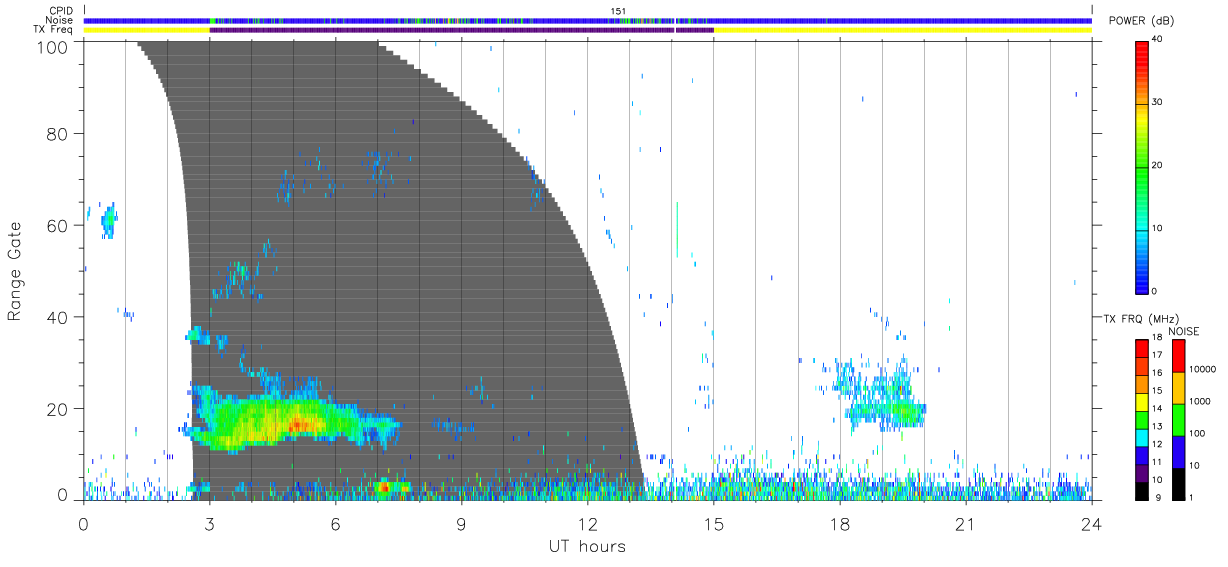Click y-axis range gate label '40'
This screenshot has width=1228, height=567.
[x=59, y=317]
